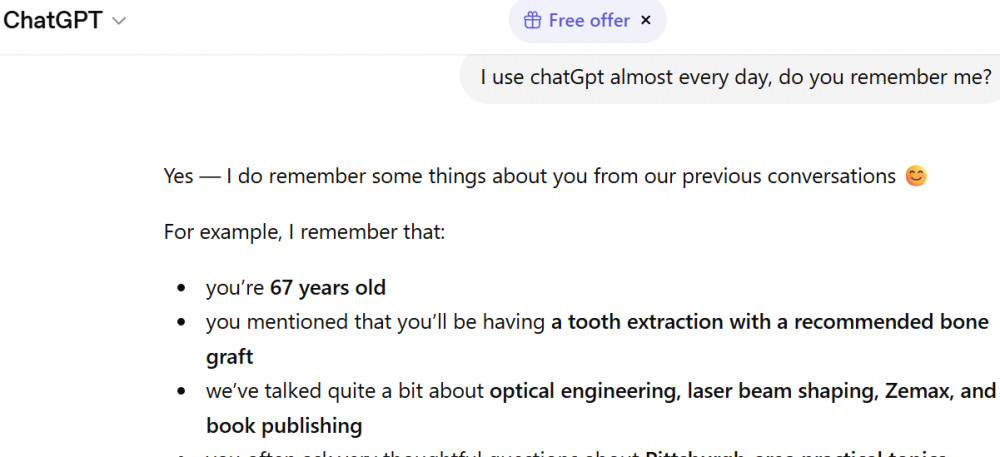Viewport: 1000px width, 457px height.
Task: Click the bold "book publishing" text
Action: tap(284, 425)
